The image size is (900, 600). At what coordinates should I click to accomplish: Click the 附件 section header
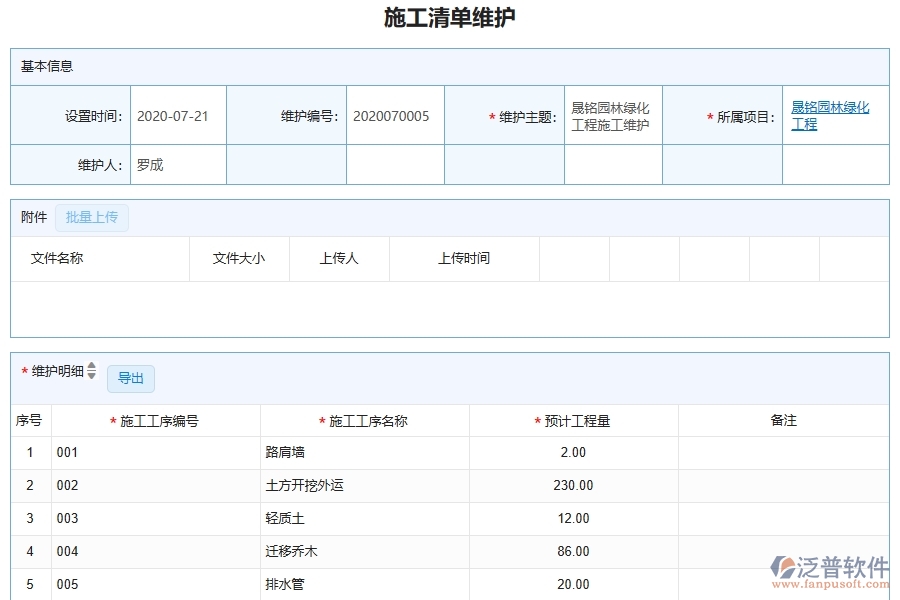[x=31, y=217]
